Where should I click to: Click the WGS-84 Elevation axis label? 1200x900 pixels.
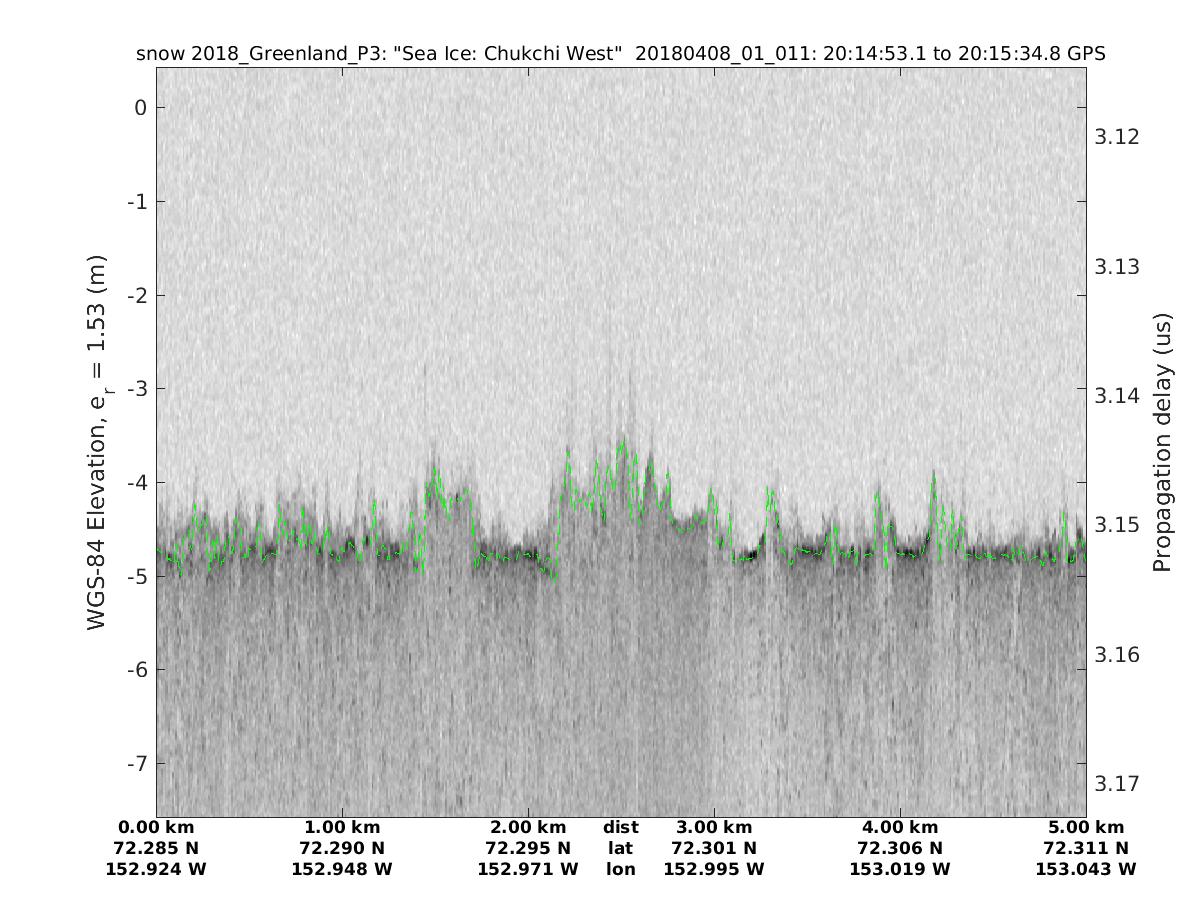click(x=97, y=441)
